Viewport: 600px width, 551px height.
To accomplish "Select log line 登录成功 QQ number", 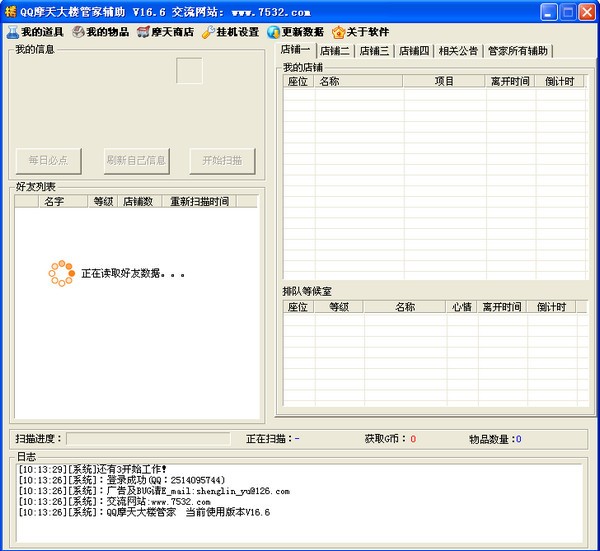I will click(122, 480).
